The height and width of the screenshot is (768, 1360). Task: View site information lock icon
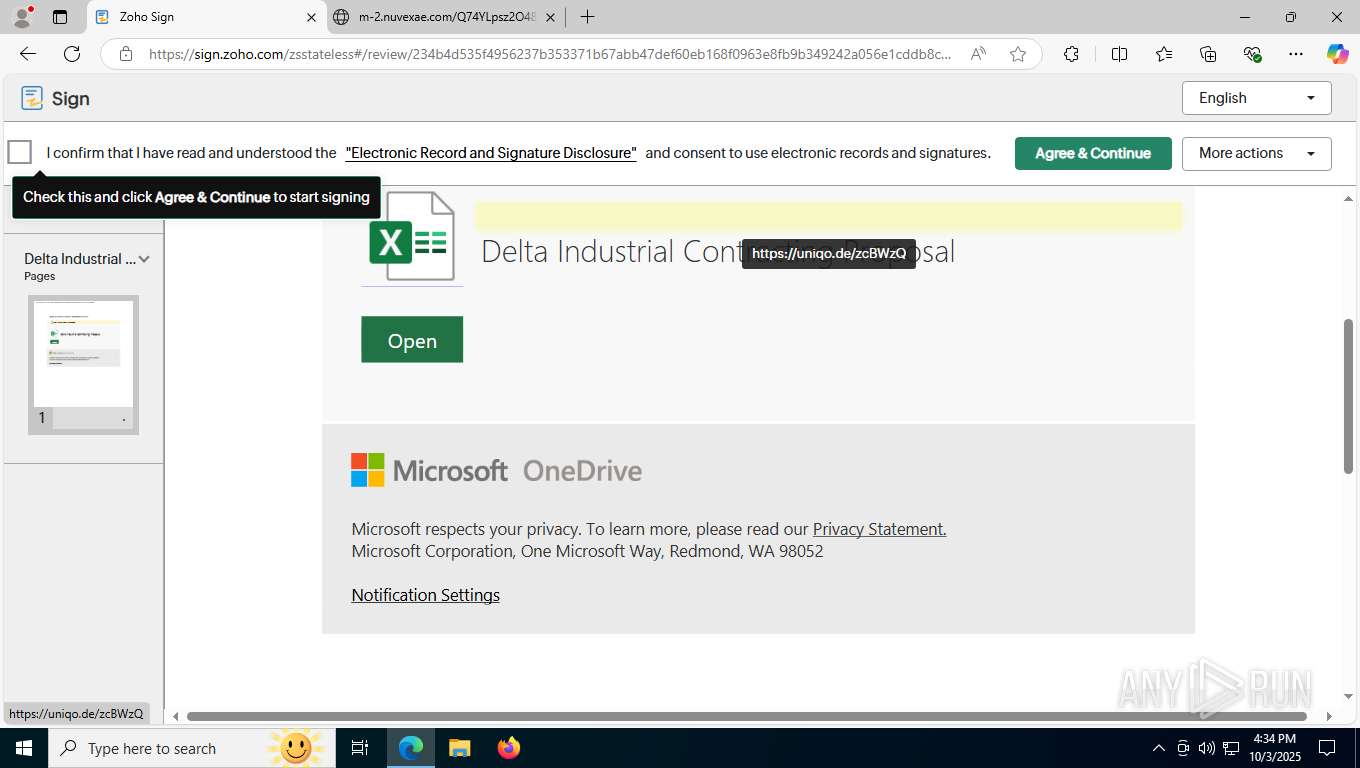[x=126, y=54]
